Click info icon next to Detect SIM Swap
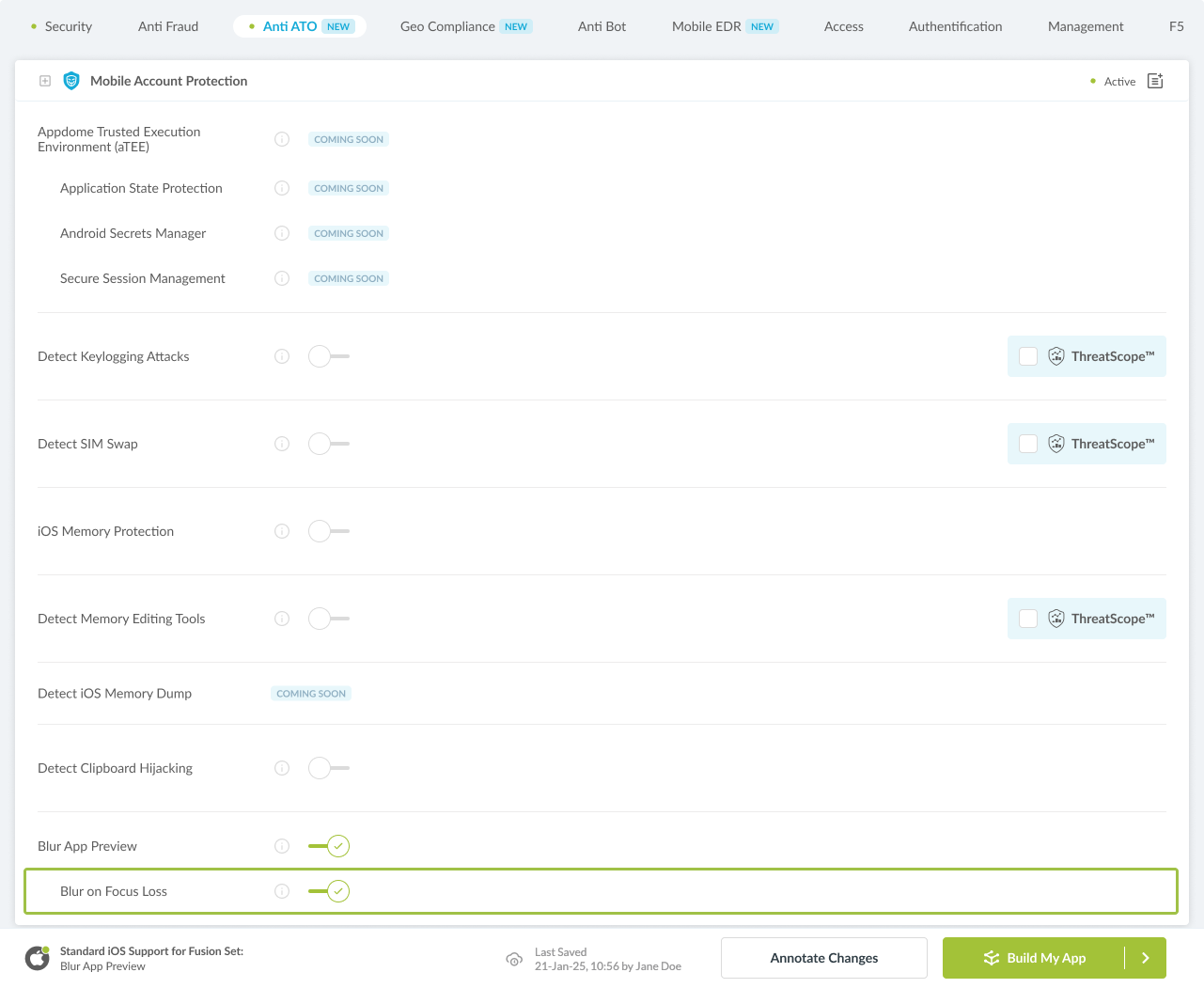 (x=282, y=444)
